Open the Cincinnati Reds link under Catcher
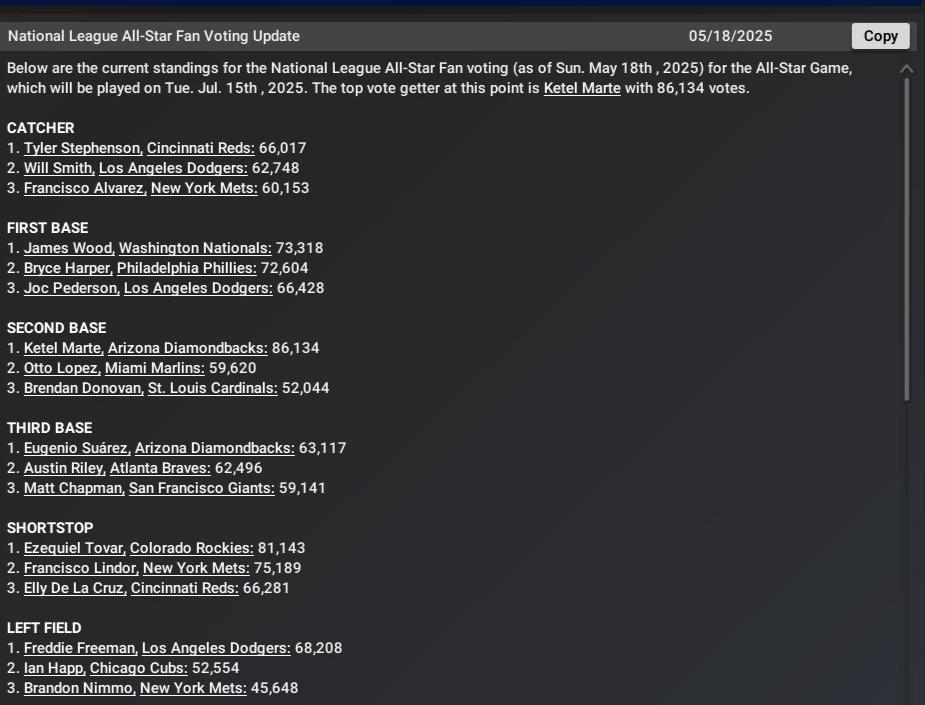Viewport: 925px width, 705px height. point(201,148)
